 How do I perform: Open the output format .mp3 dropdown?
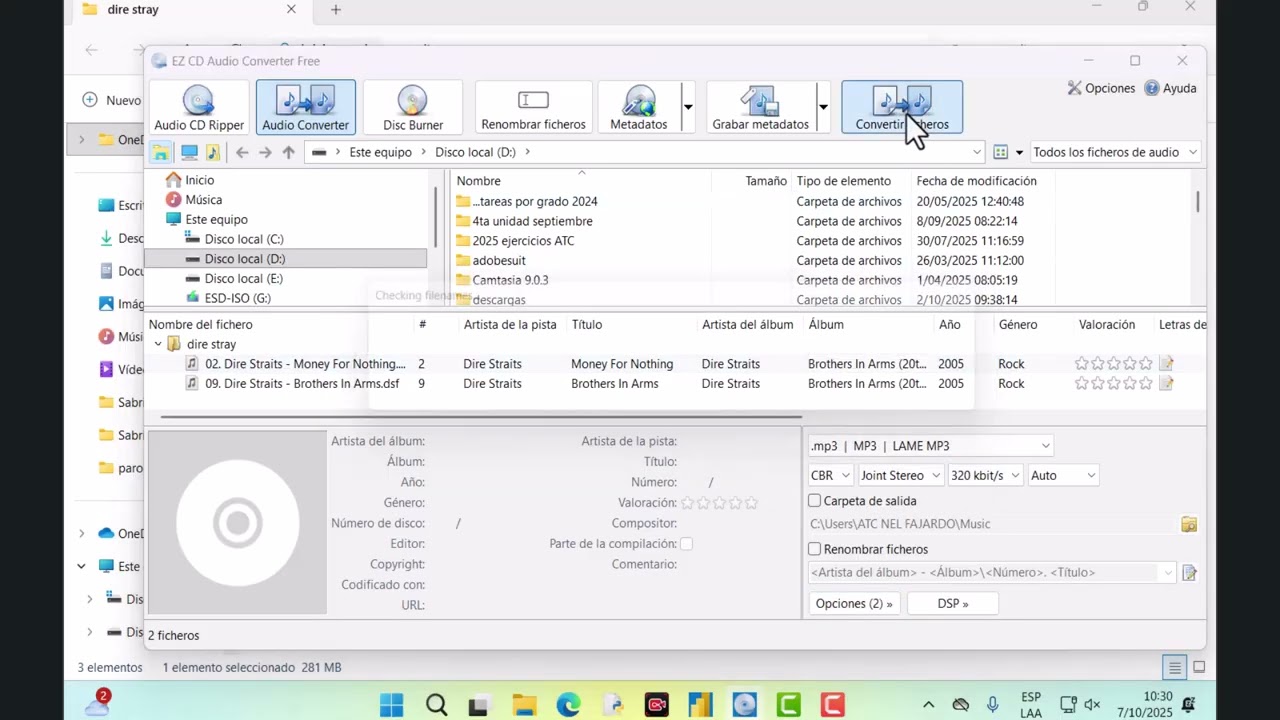(x=931, y=446)
